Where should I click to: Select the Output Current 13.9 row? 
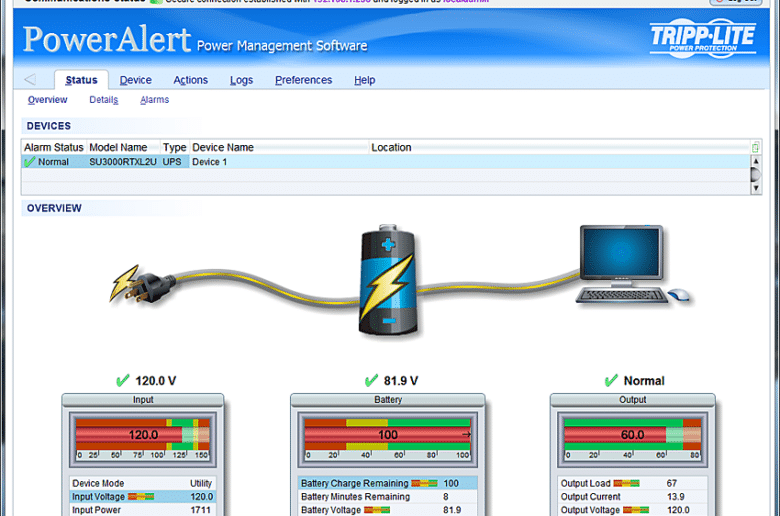pyautogui.click(x=632, y=497)
